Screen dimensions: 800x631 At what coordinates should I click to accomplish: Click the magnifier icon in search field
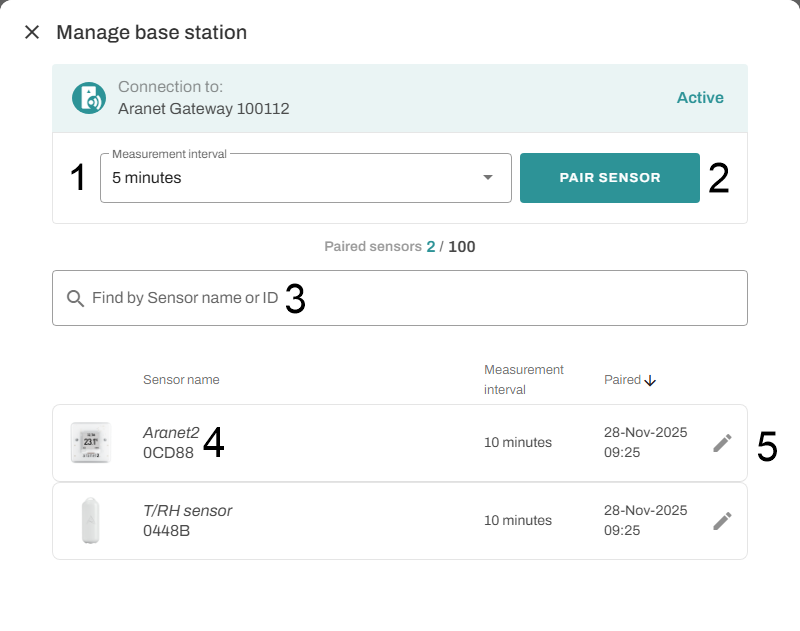(x=75, y=298)
